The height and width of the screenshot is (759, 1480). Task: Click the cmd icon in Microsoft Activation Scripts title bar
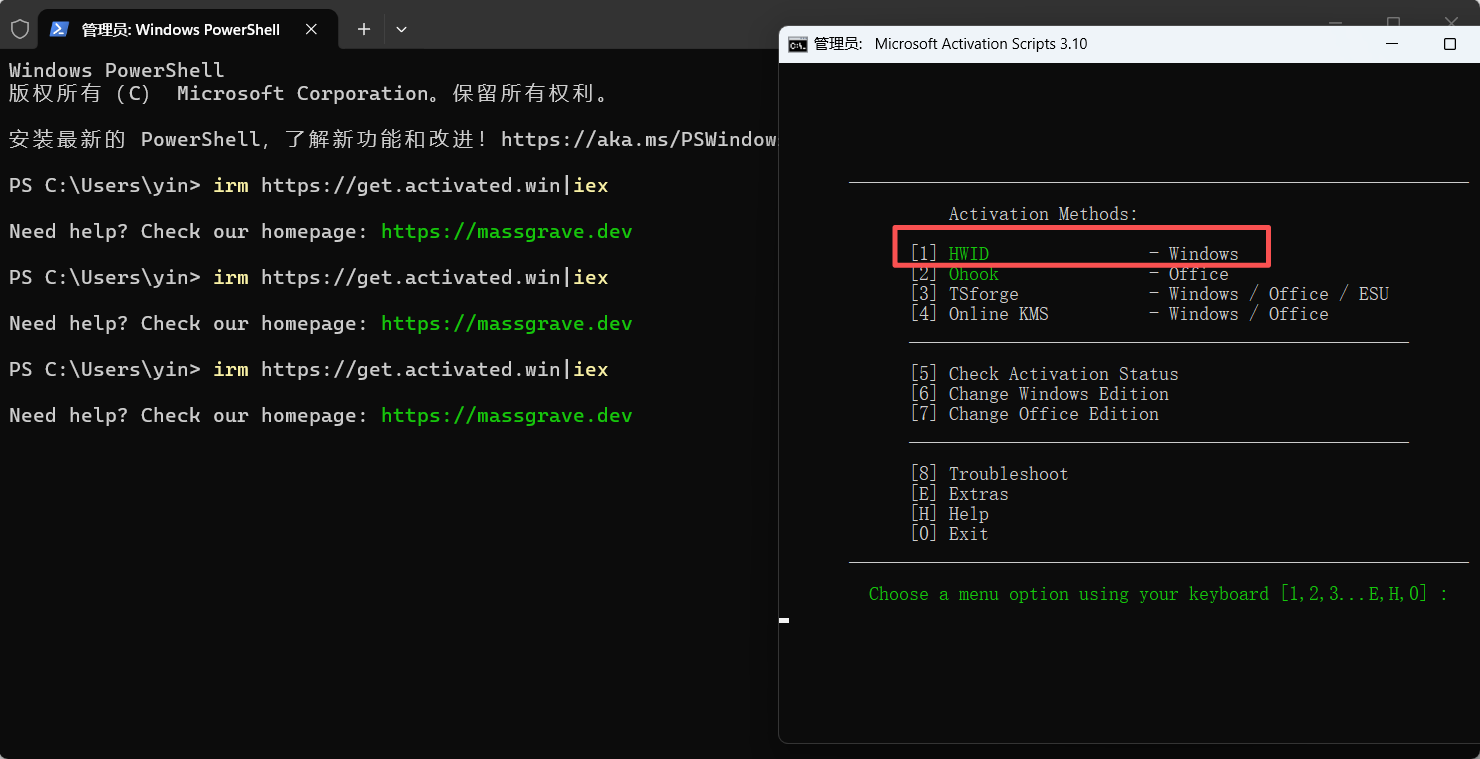coord(797,44)
